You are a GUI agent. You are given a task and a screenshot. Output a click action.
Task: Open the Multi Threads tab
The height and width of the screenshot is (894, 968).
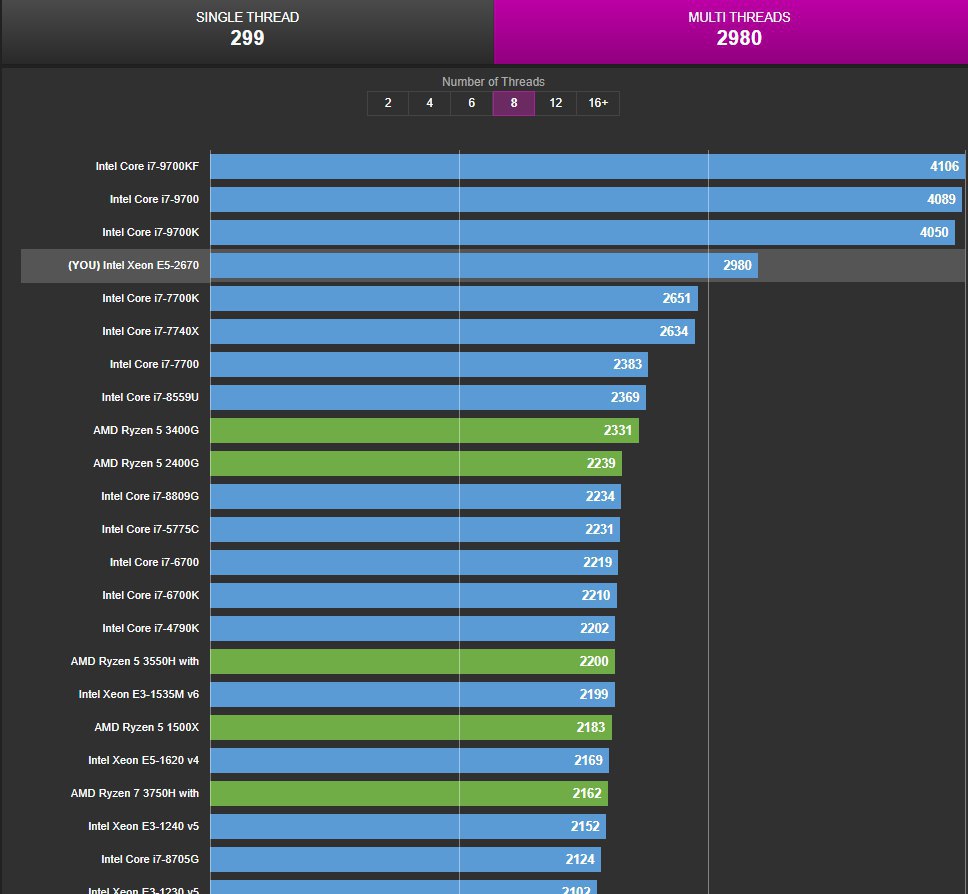coord(731,31)
